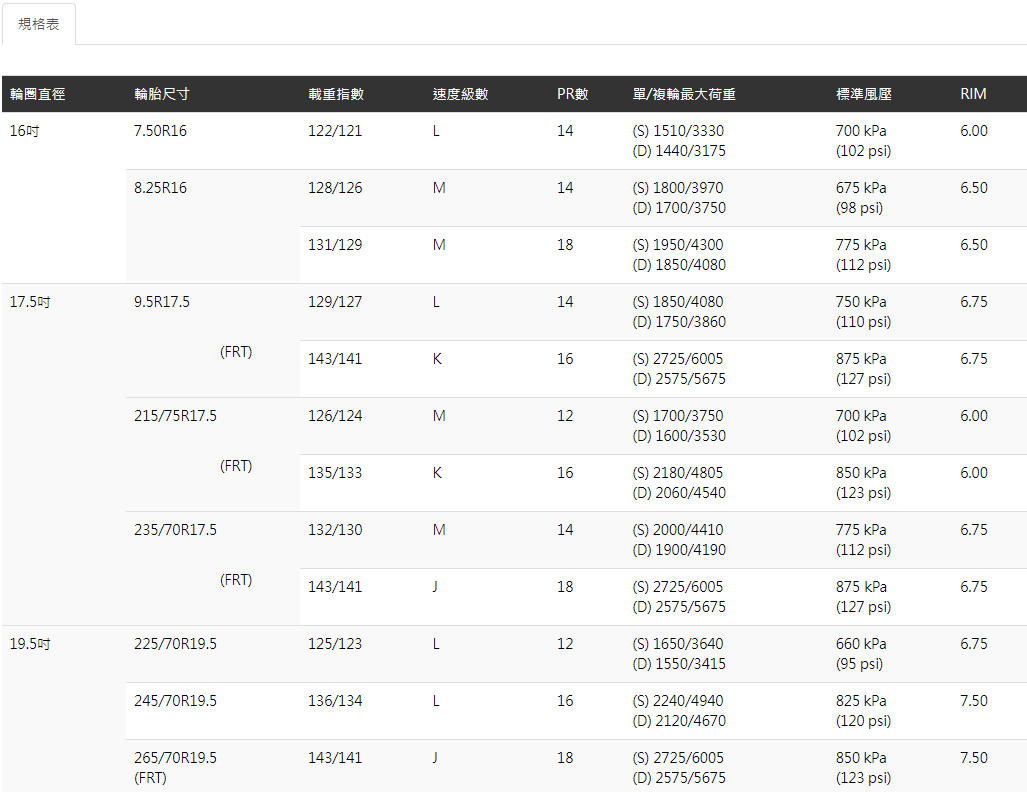
Task: Click the 215/75R17.5 tire size
Action: tap(175, 416)
